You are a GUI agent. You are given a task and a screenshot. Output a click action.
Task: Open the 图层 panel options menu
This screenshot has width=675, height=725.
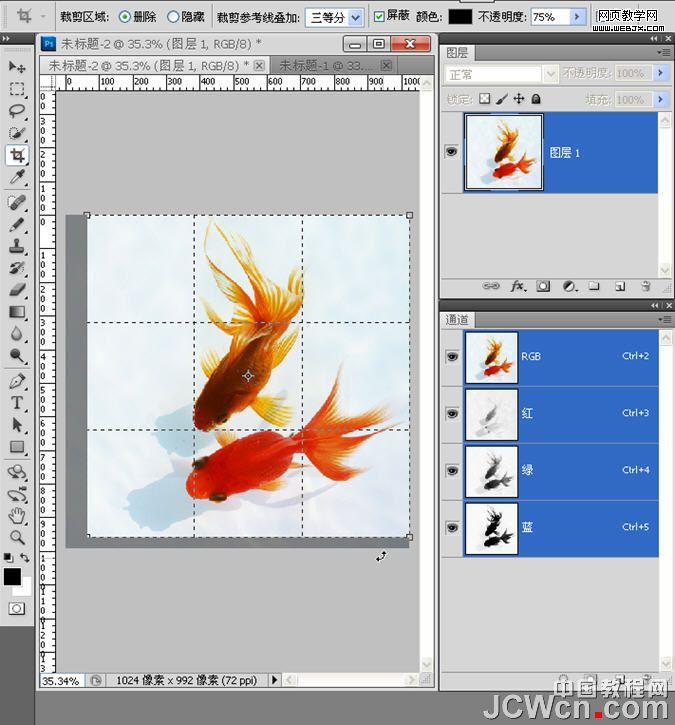coord(664,53)
